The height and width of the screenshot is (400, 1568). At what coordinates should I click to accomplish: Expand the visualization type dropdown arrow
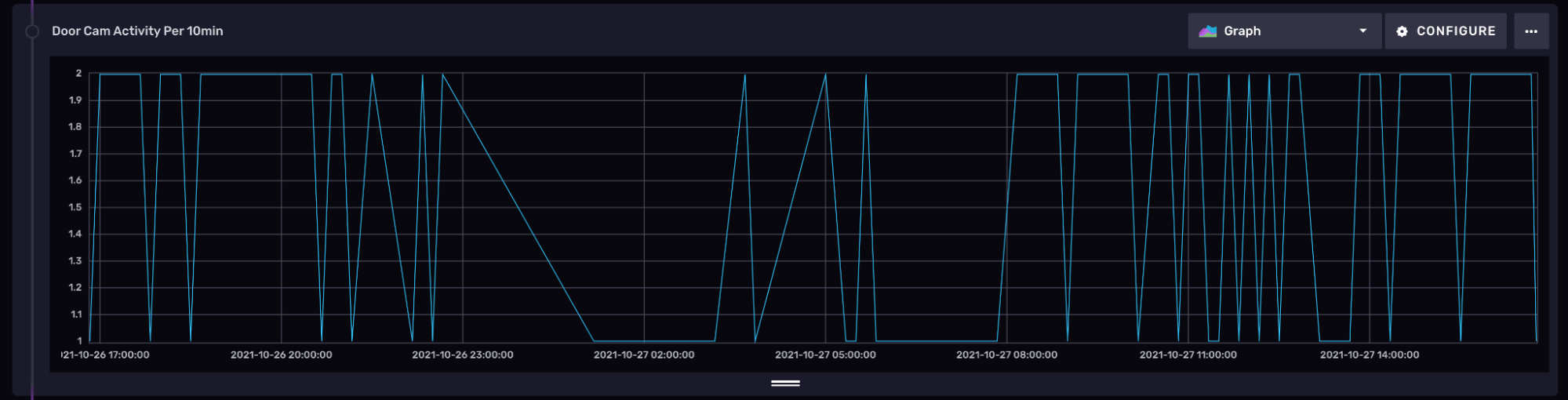pyautogui.click(x=1362, y=31)
